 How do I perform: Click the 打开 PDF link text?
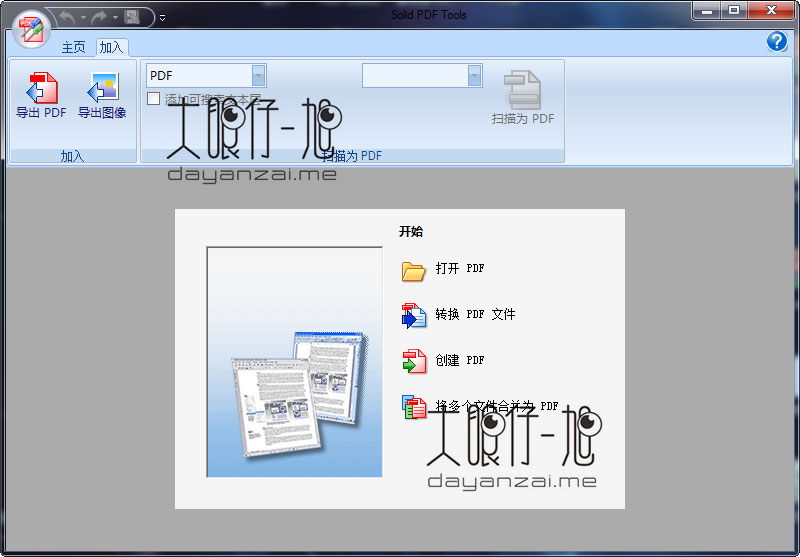coord(460,268)
